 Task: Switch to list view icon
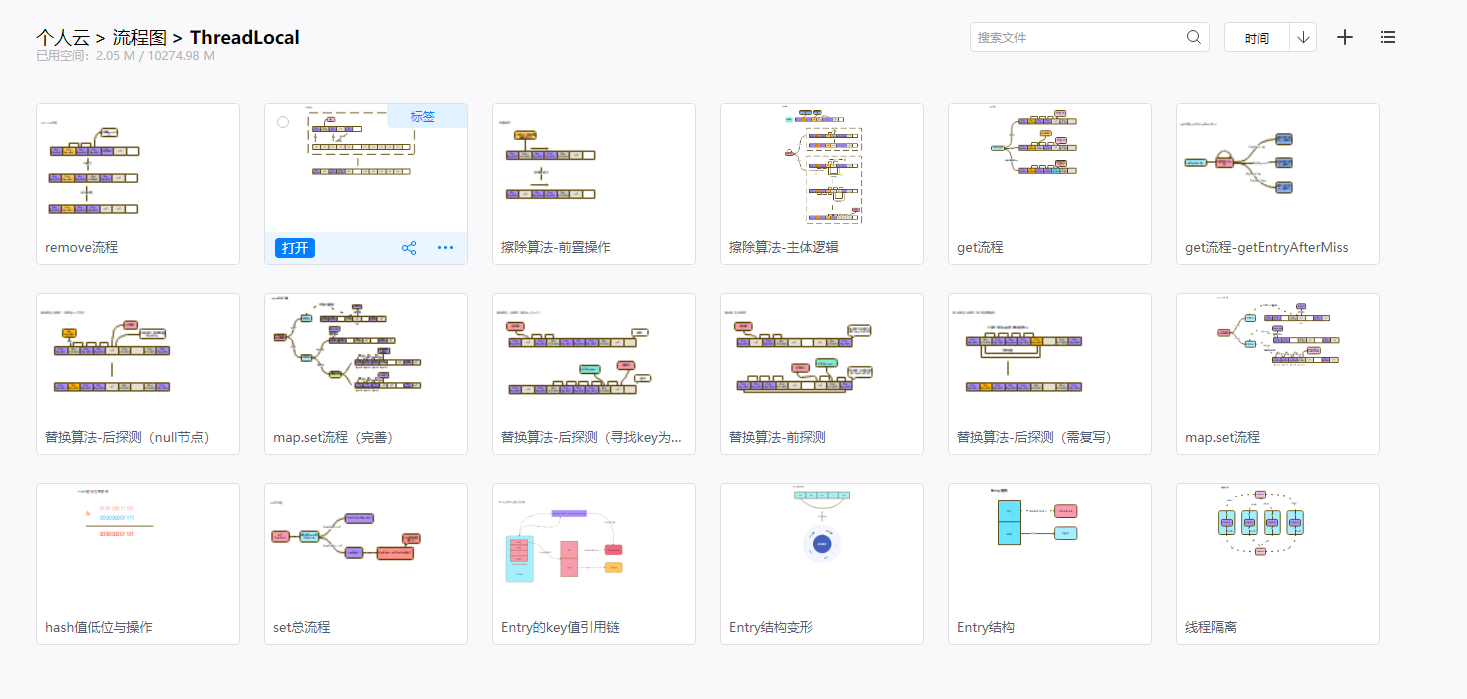[x=1387, y=37]
